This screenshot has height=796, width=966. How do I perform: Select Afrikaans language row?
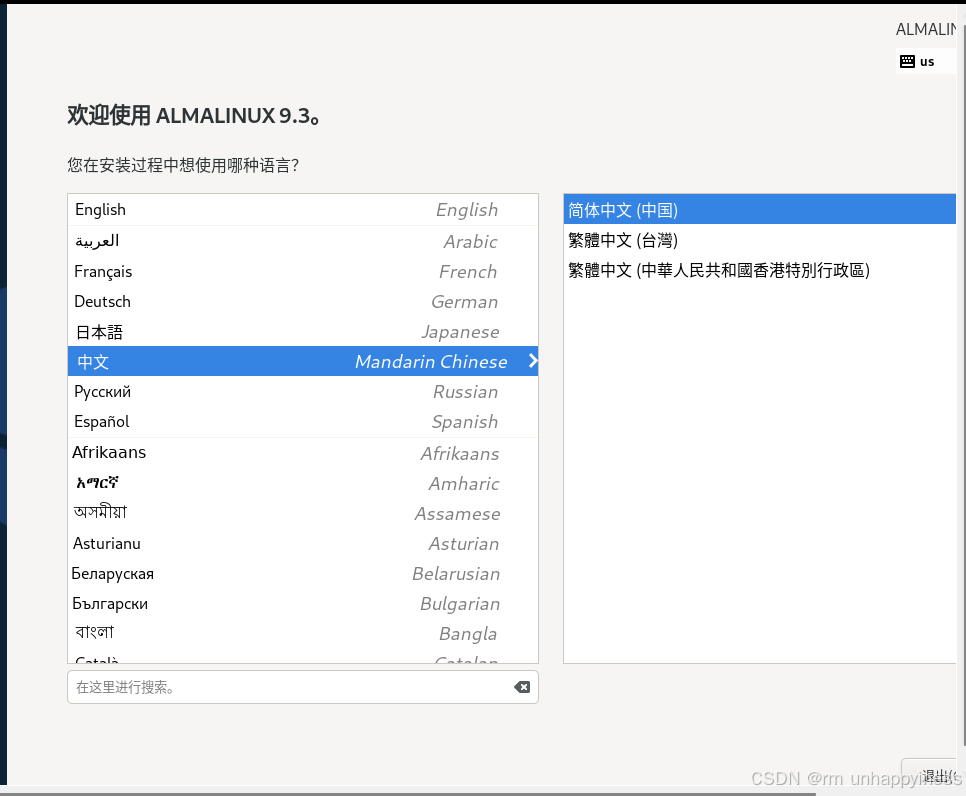point(302,453)
